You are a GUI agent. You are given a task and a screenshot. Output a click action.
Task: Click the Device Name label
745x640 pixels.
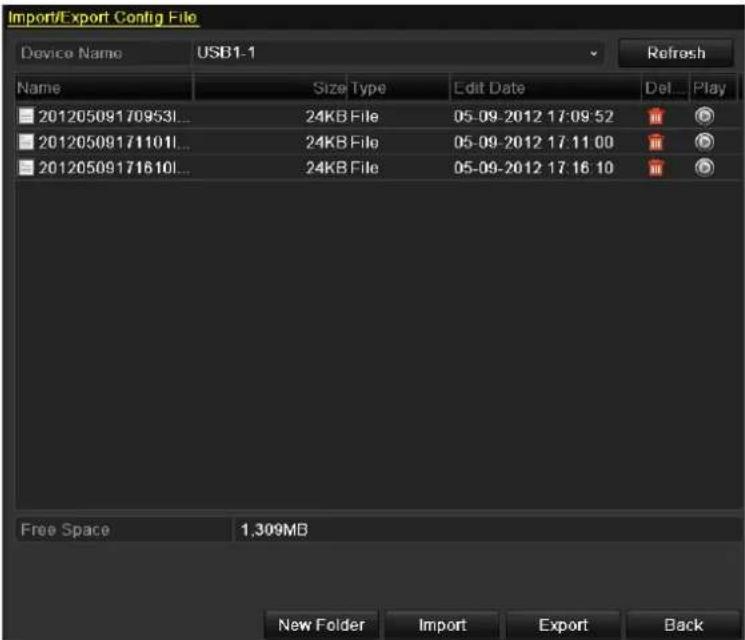coord(71,53)
